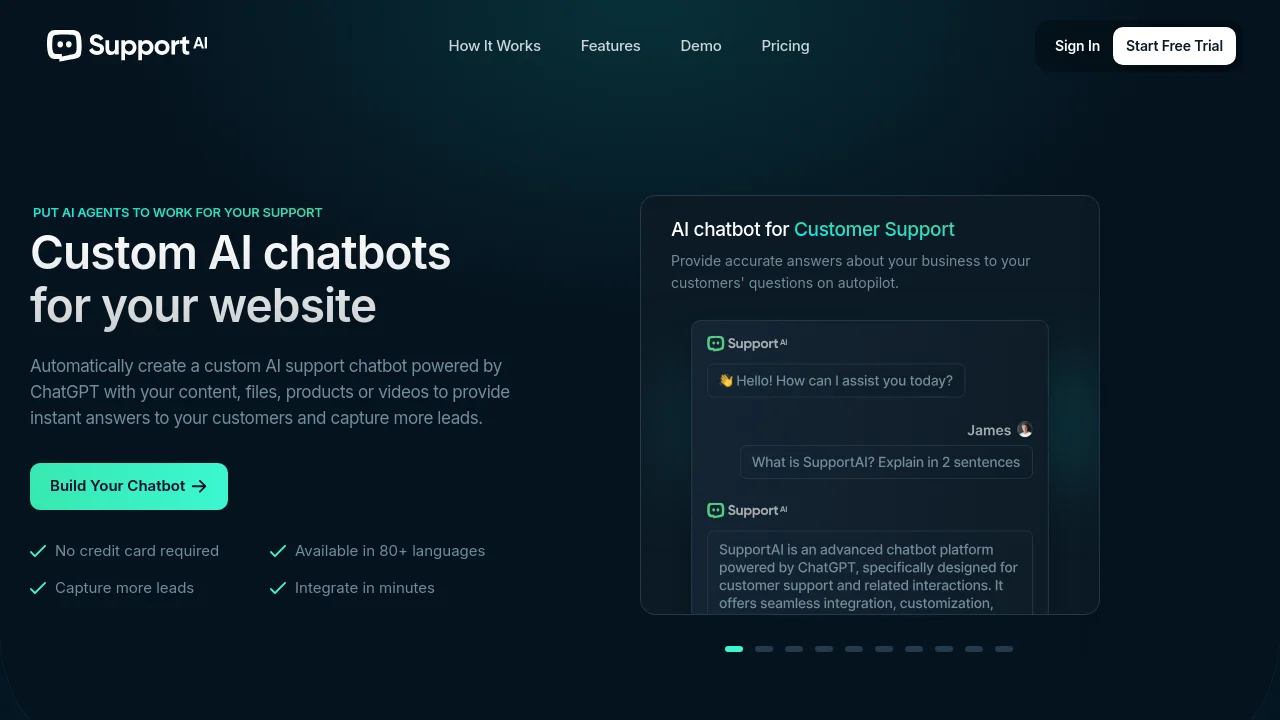
Task: Click the 'Customer Support' highlighted title text
Action: tap(874, 230)
